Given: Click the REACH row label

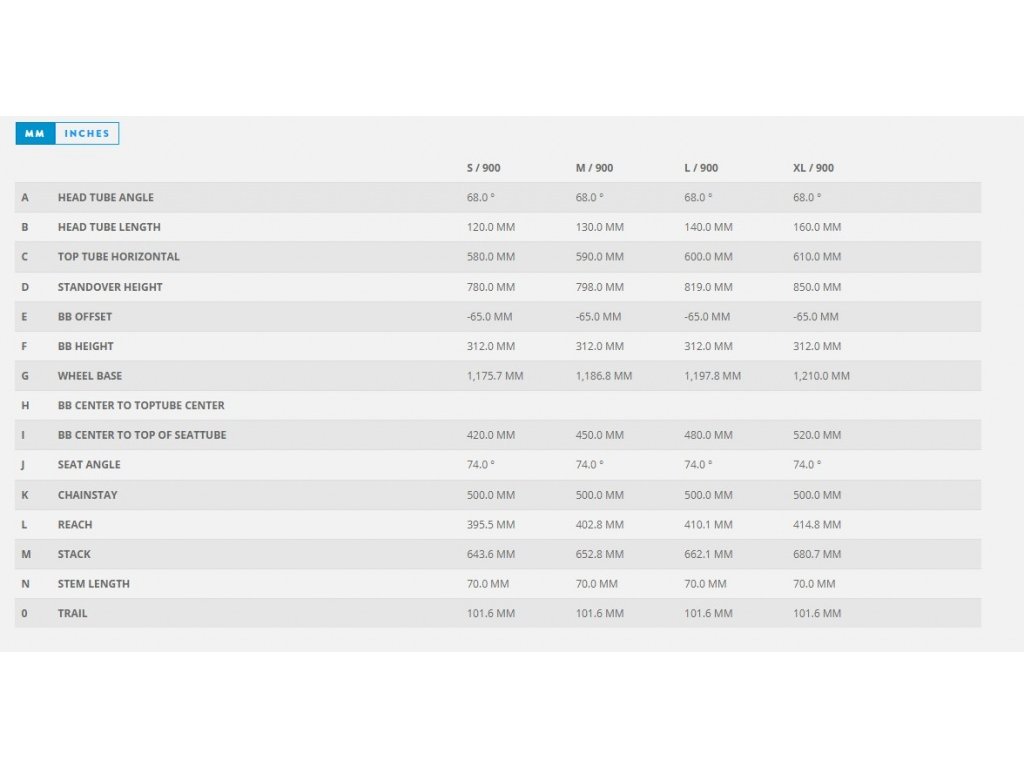Looking at the screenshot, I should 75,524.
